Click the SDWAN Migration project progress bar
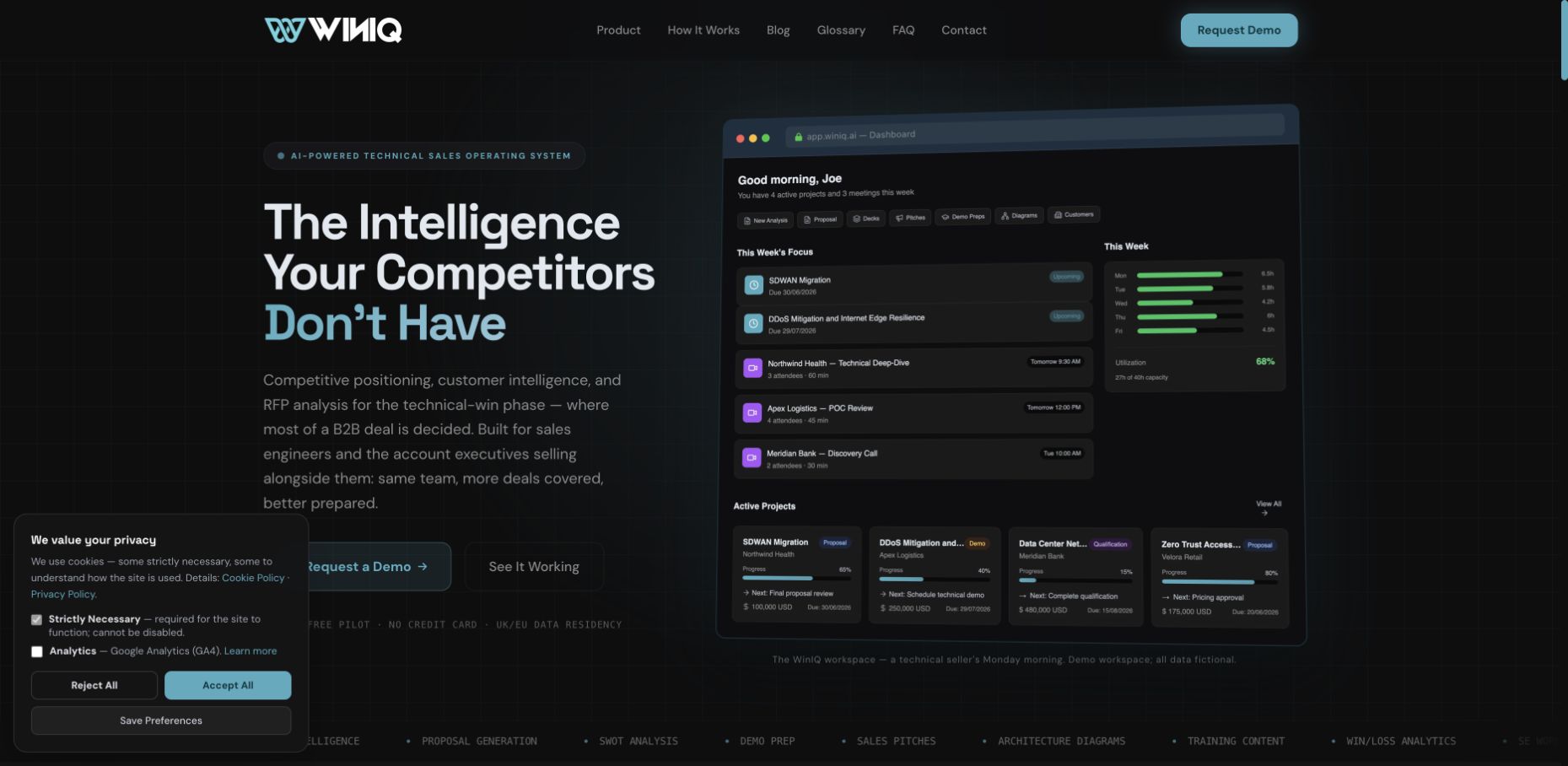This screenshot has height=766, width=1568. tap(796, 579)
